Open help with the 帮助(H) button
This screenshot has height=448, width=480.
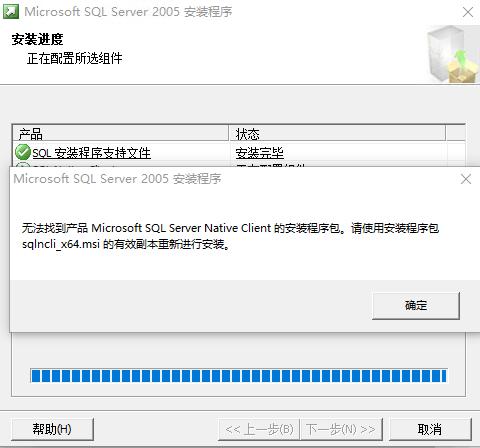52,429
